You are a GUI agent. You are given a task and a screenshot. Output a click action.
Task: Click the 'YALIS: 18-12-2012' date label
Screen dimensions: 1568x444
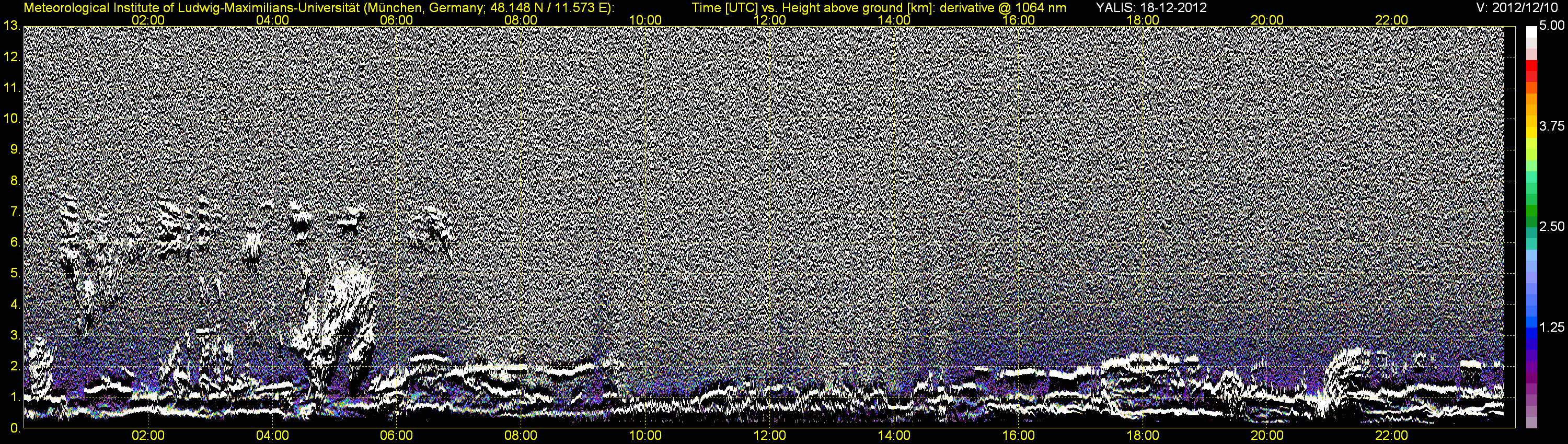tap(1151, 8)
